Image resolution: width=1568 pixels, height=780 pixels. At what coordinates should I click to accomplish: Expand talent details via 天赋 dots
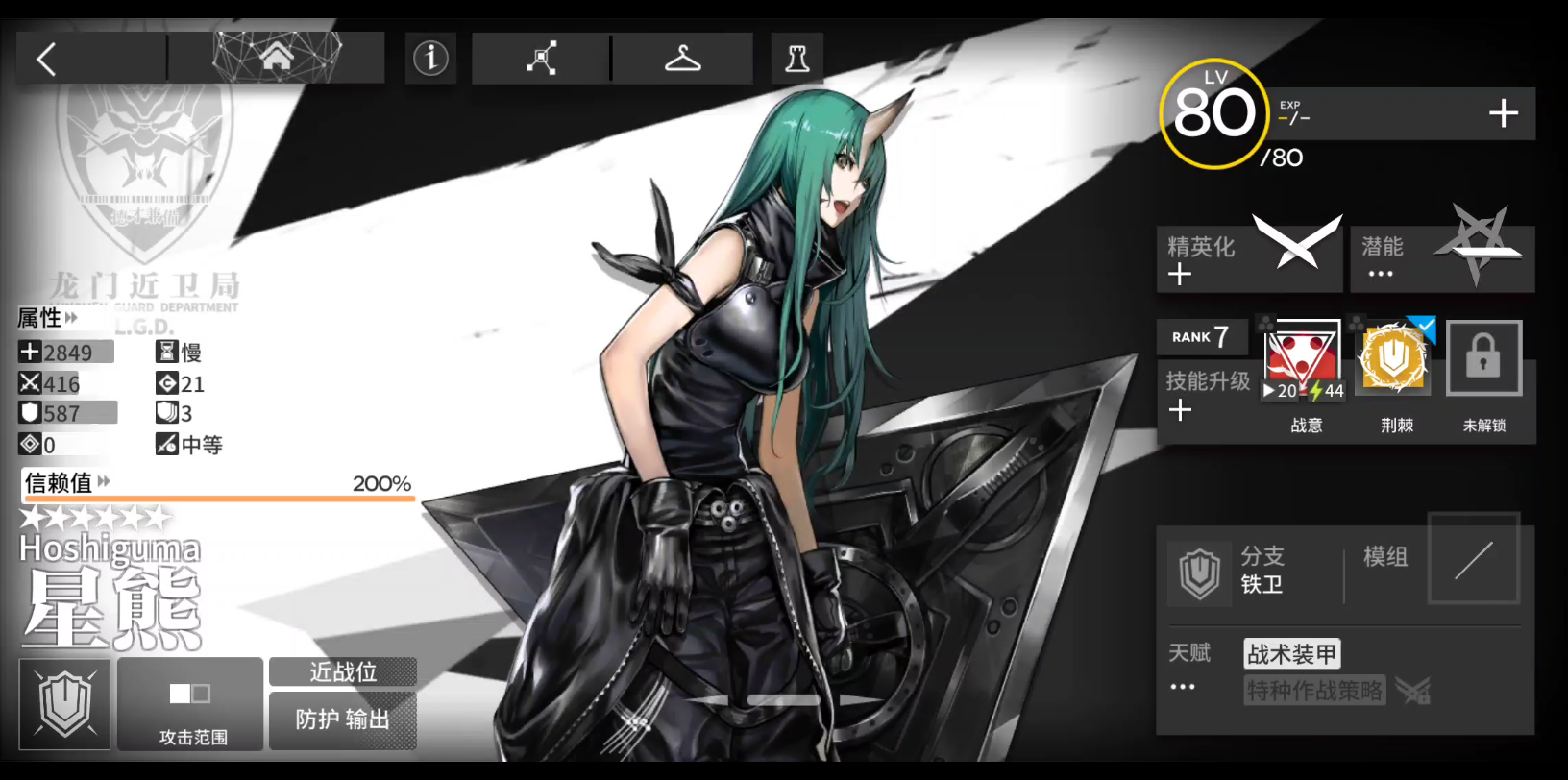[1183, 687]
